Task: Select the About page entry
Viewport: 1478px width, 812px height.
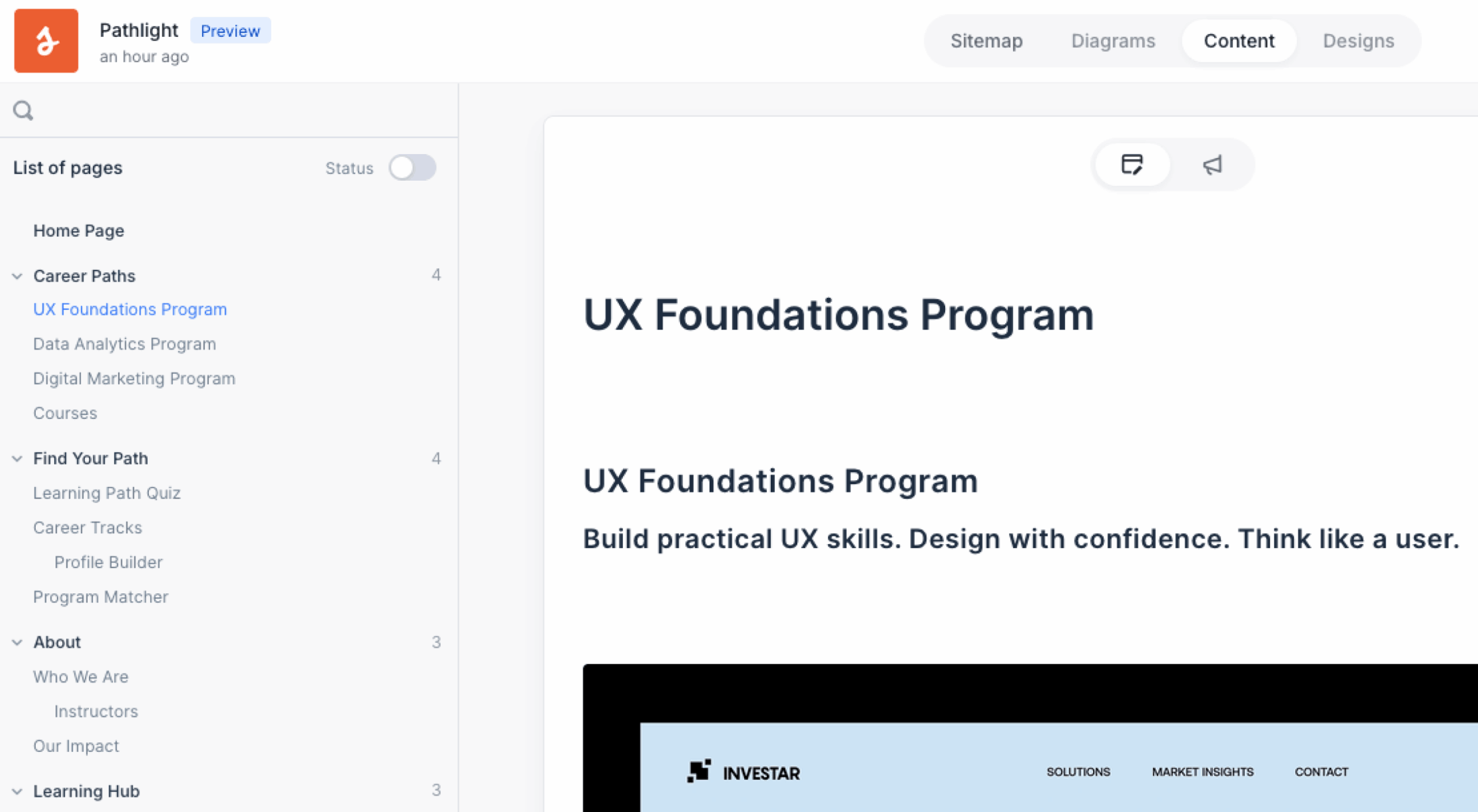Action: click(57, 642)
